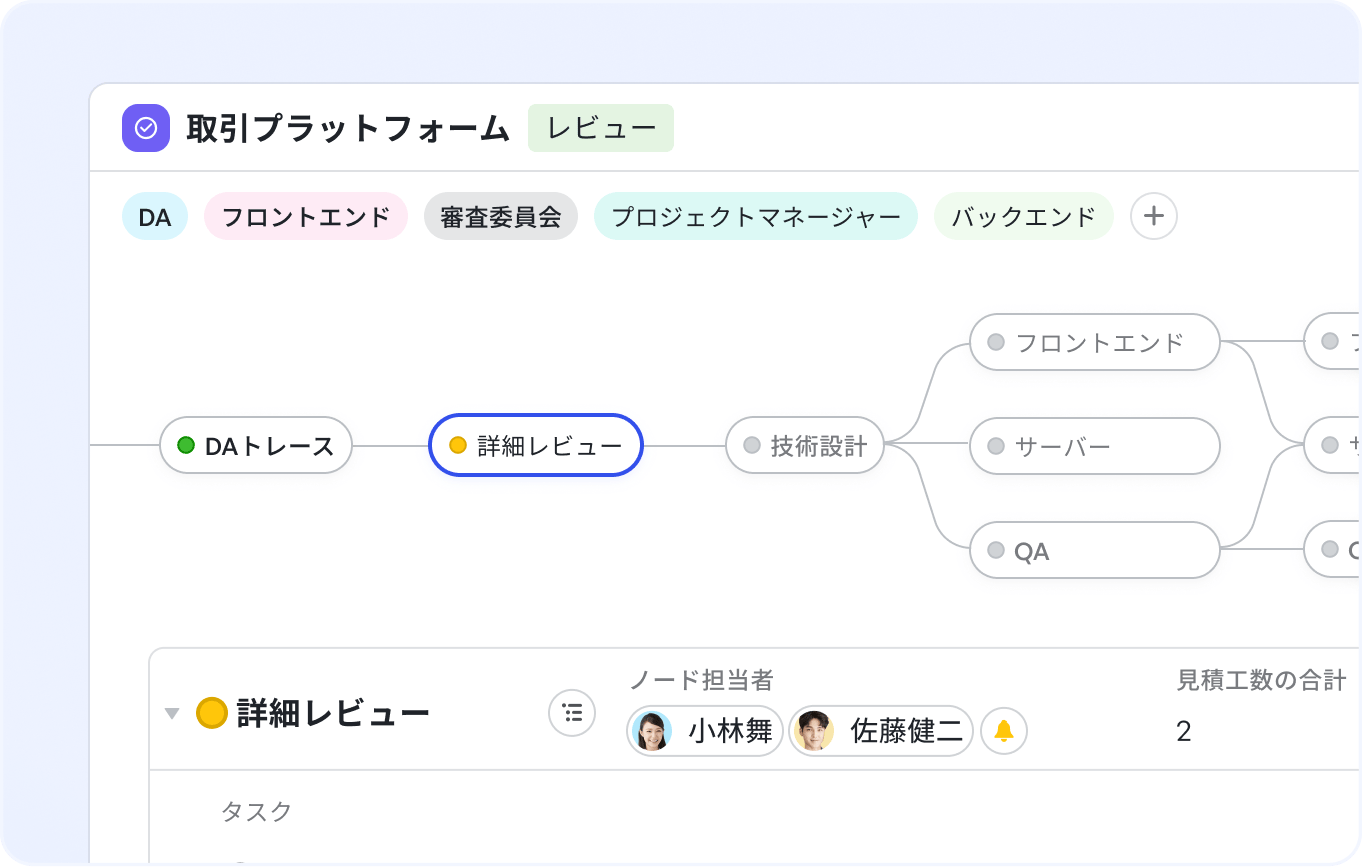
Task: Select the プロジェクトマネージャー role tag
Action: pos(755,217)
